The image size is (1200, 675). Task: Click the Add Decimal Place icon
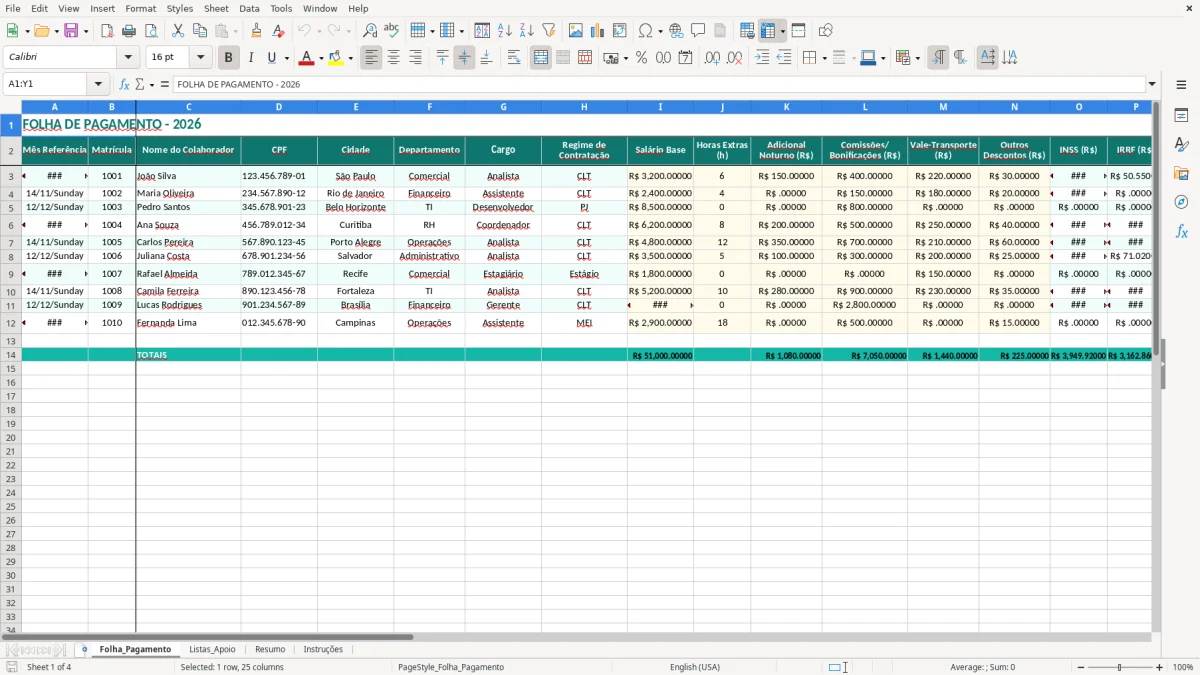[x=712, y=58]
